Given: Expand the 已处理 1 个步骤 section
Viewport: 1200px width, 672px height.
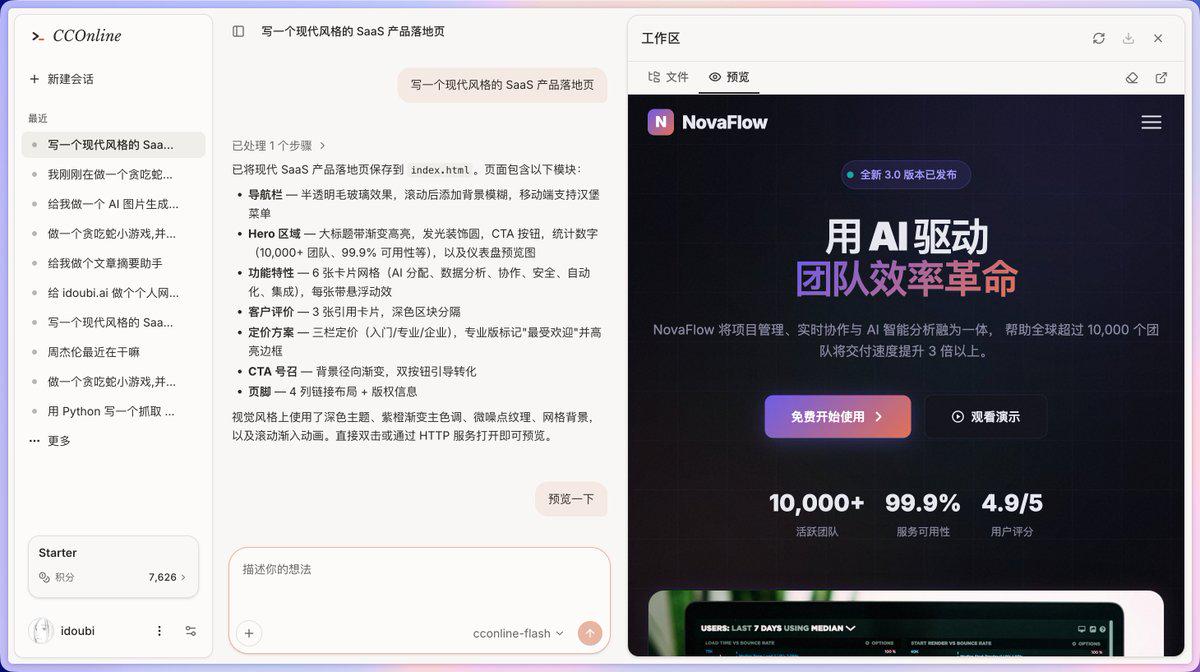Looking at the screenshot, I should pos(279,145).
